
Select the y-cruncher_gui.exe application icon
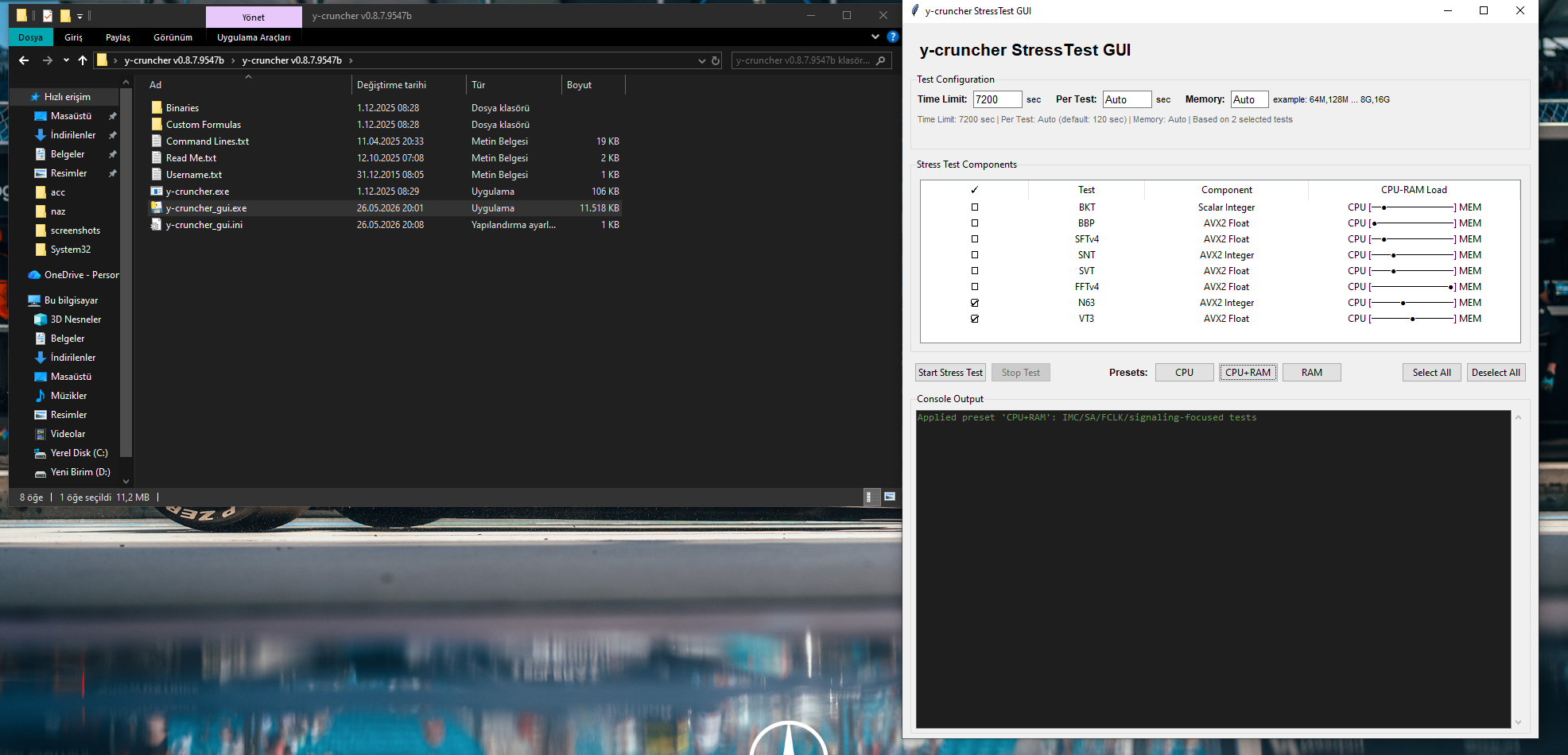pos(157,207)
